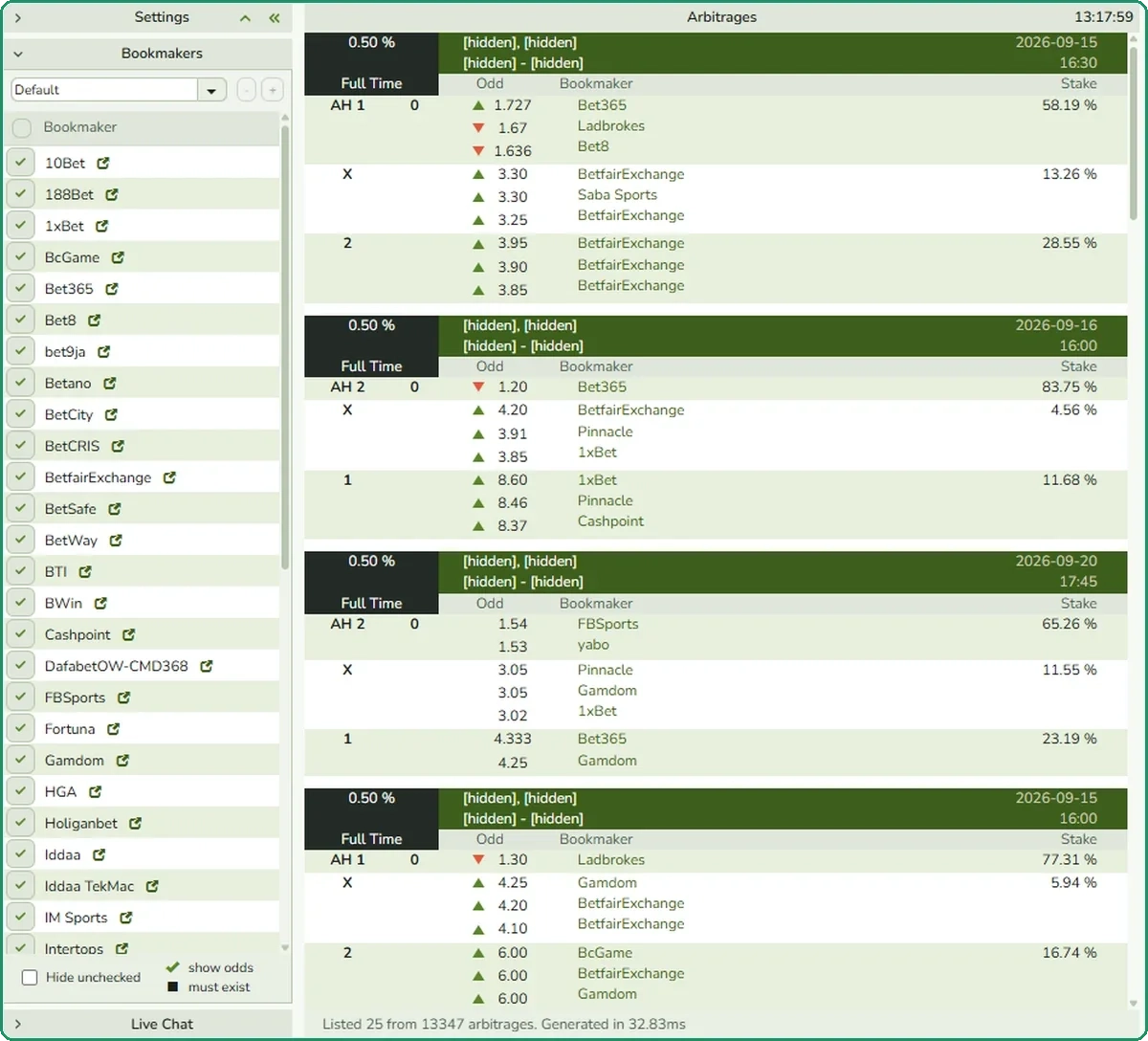Image resolution: width=1148 pixels, height=1041 pixels.
Task: Uncheck the Iddaa bookmaker checkbox
Action: [x=21, y=854]
